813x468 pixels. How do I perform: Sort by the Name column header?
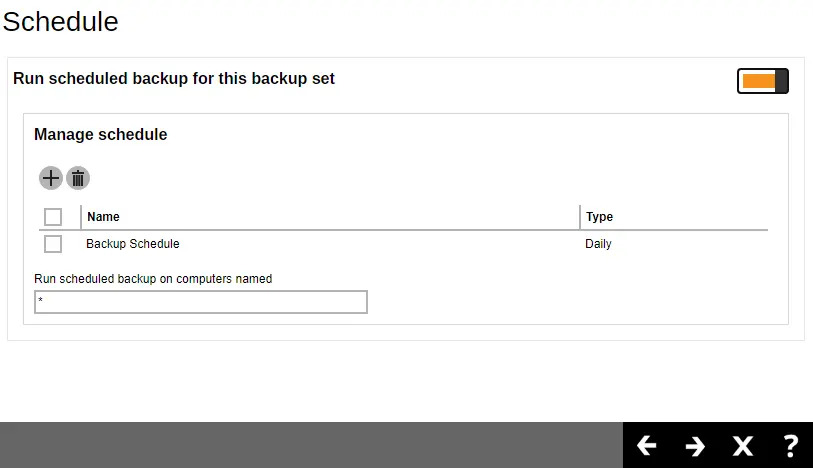point(103,217)
